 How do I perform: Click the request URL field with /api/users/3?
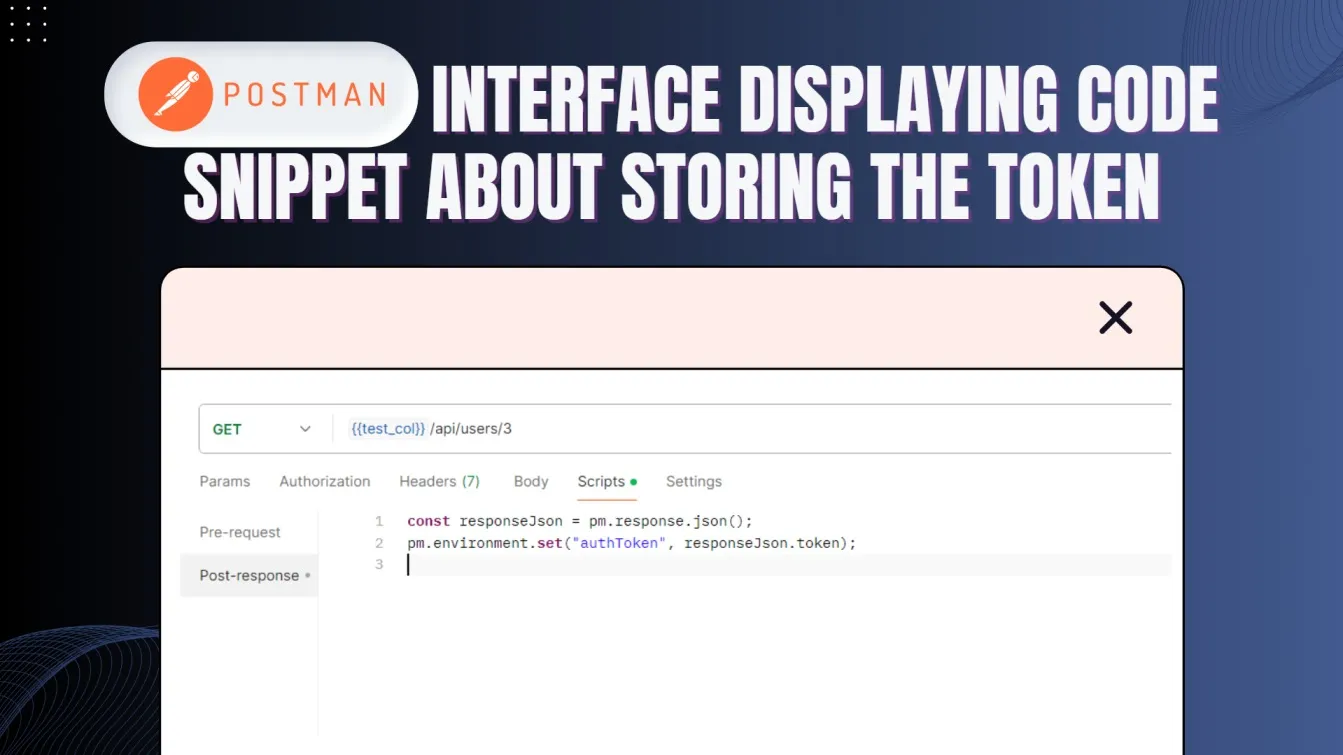pyautogui.click(x=752, y=429)
